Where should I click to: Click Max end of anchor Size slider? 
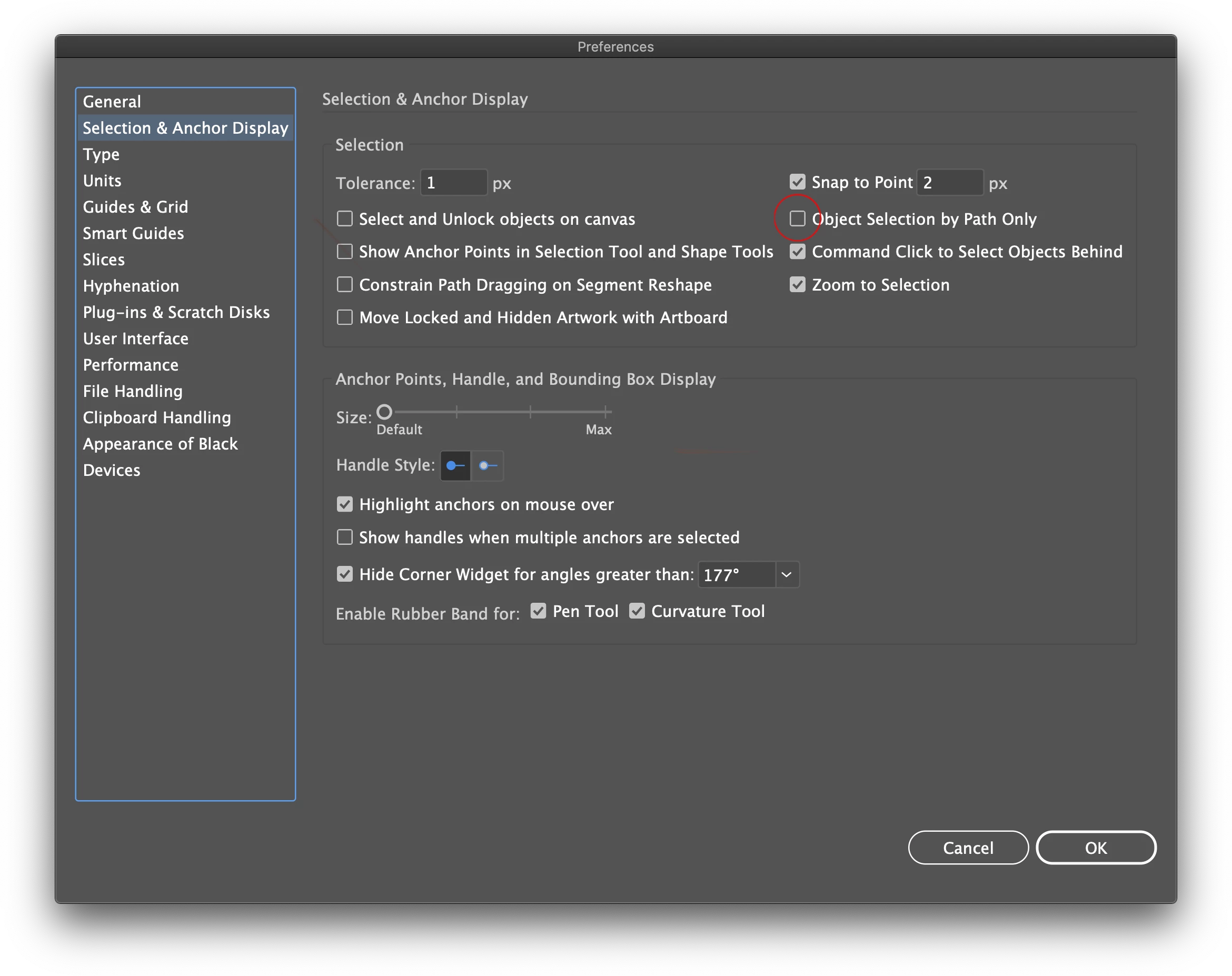pyautogui.click(x=605, y=412)
